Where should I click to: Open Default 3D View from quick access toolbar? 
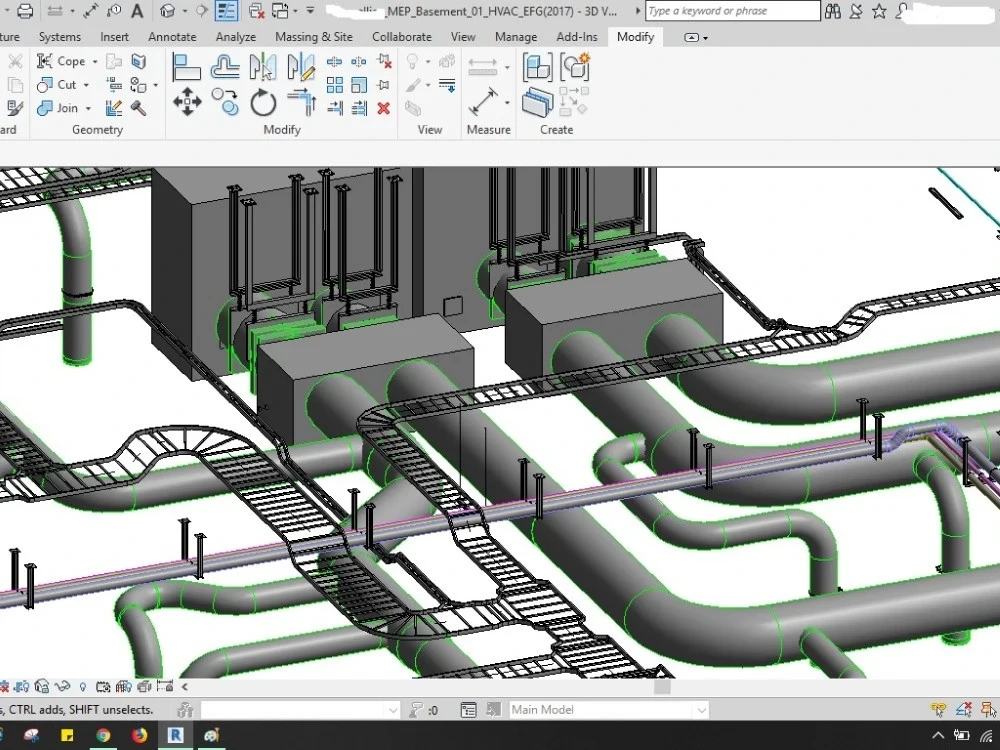point(167,11)
